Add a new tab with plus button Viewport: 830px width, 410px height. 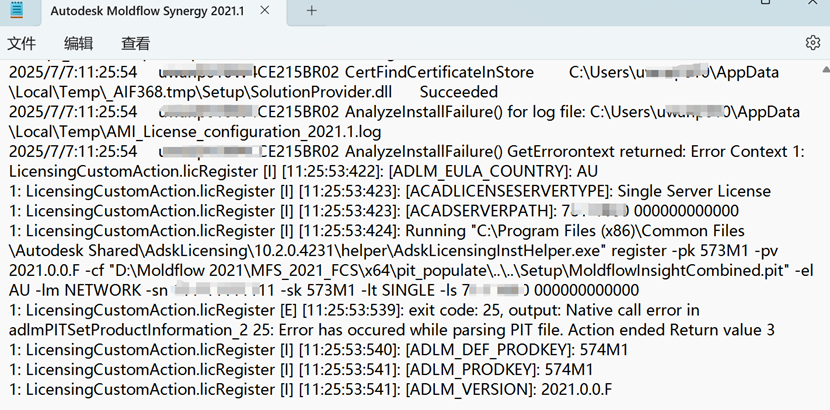tap(312, 11)
